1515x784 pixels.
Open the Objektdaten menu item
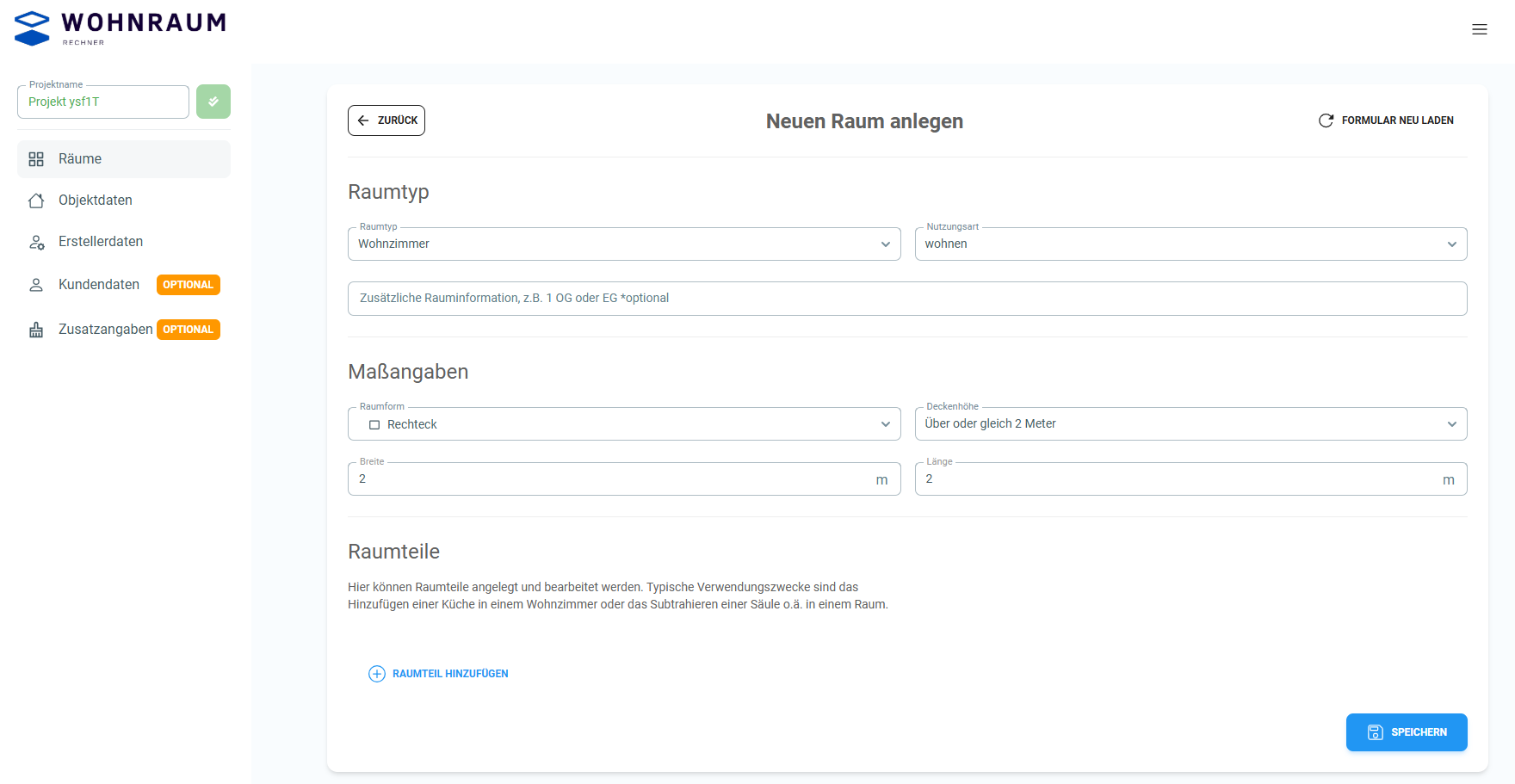pos(124,201)
